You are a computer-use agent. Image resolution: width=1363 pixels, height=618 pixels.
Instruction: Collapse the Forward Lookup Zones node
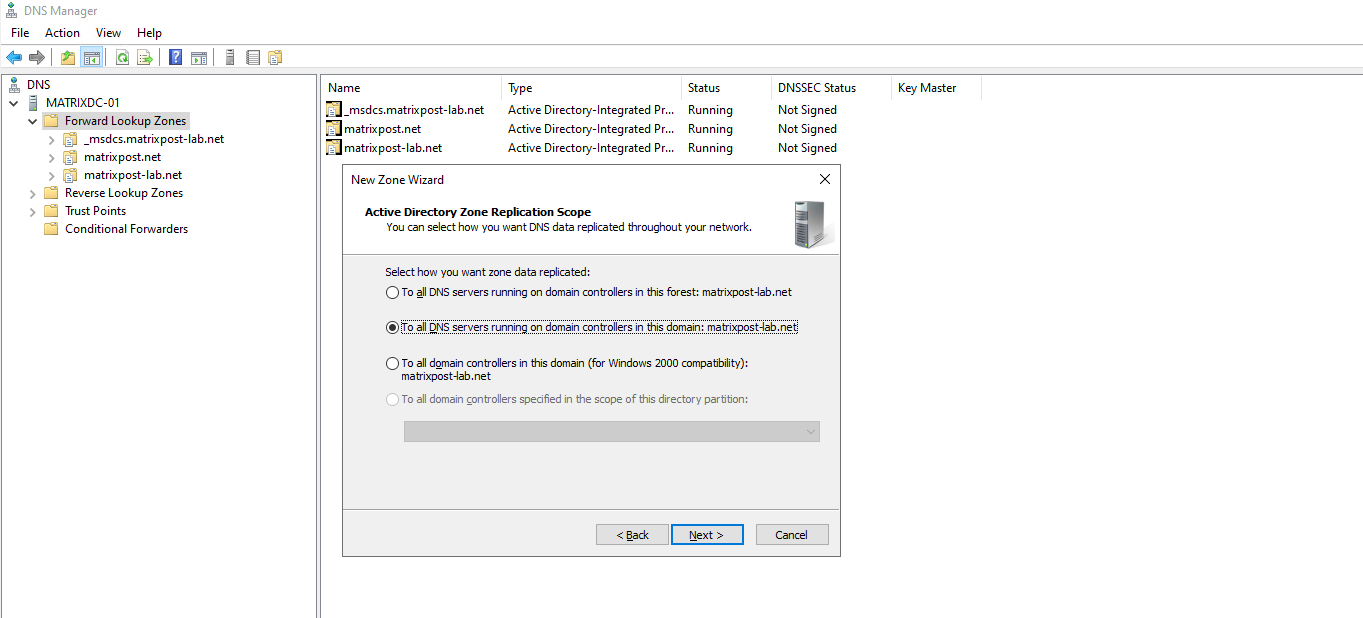33,121
